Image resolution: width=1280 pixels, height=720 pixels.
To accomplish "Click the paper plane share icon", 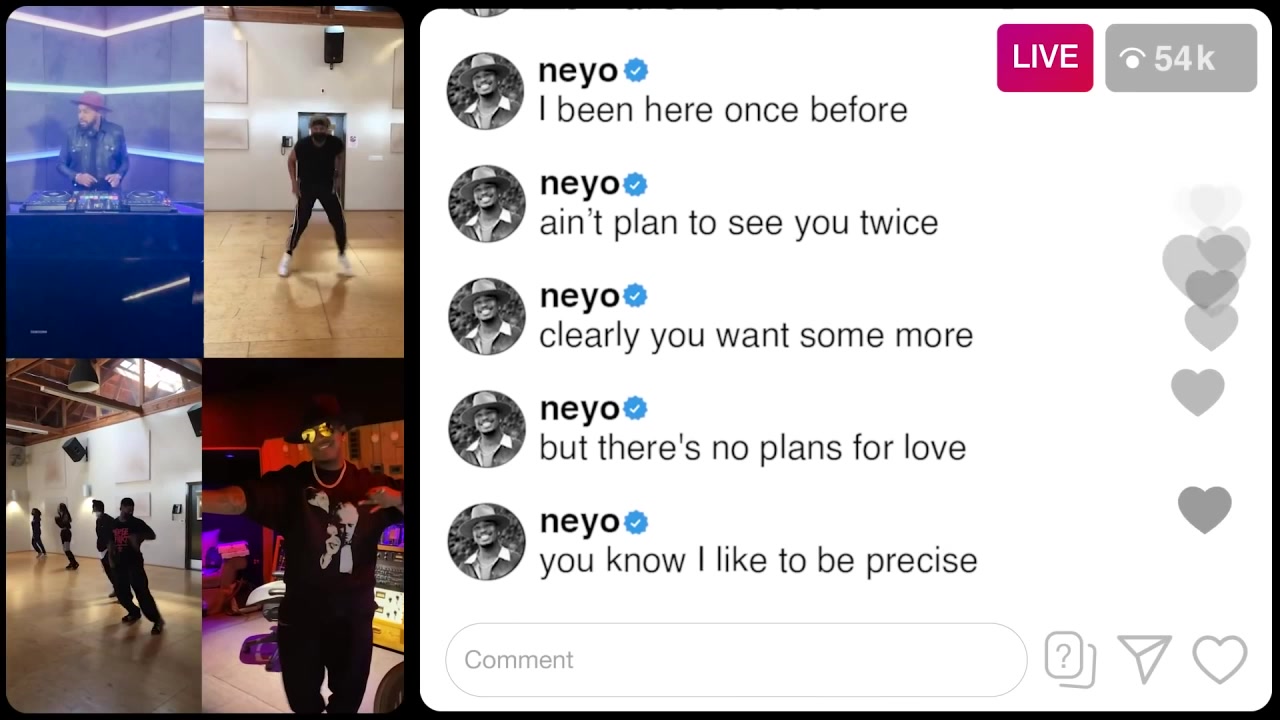I will pos(1144,660).
